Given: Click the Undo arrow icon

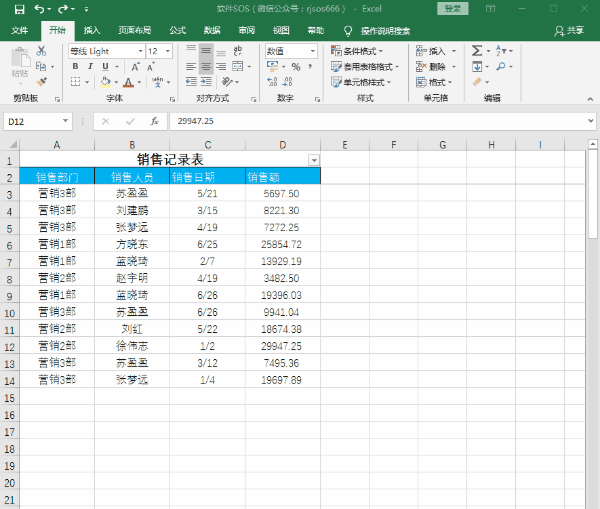Looking at the screenshot, I should (x=39, y=8).
